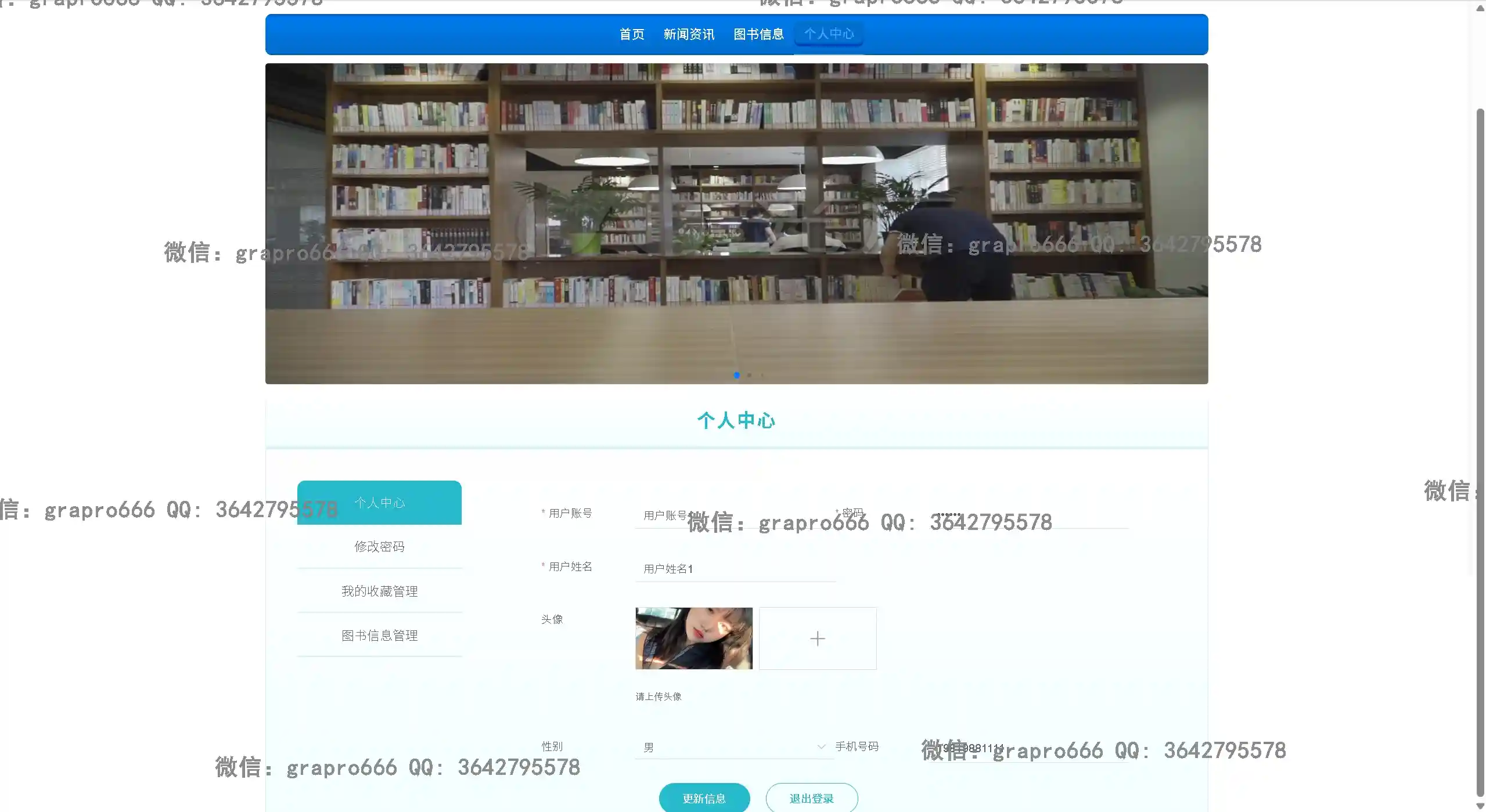
Task: Click the scrollbar up arrow
Action: pos(1480,8)
